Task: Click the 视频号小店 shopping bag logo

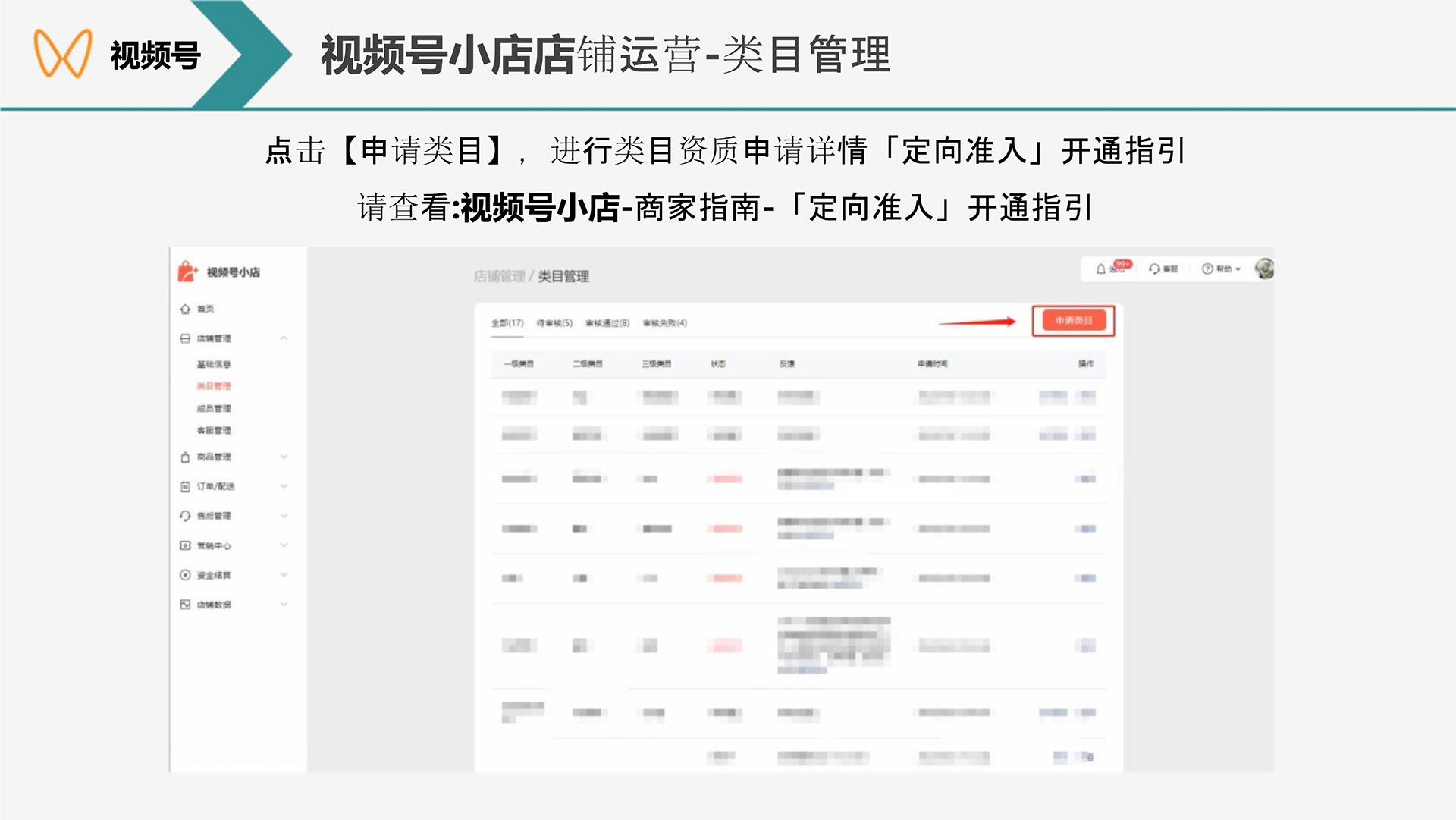Action: 187,272
